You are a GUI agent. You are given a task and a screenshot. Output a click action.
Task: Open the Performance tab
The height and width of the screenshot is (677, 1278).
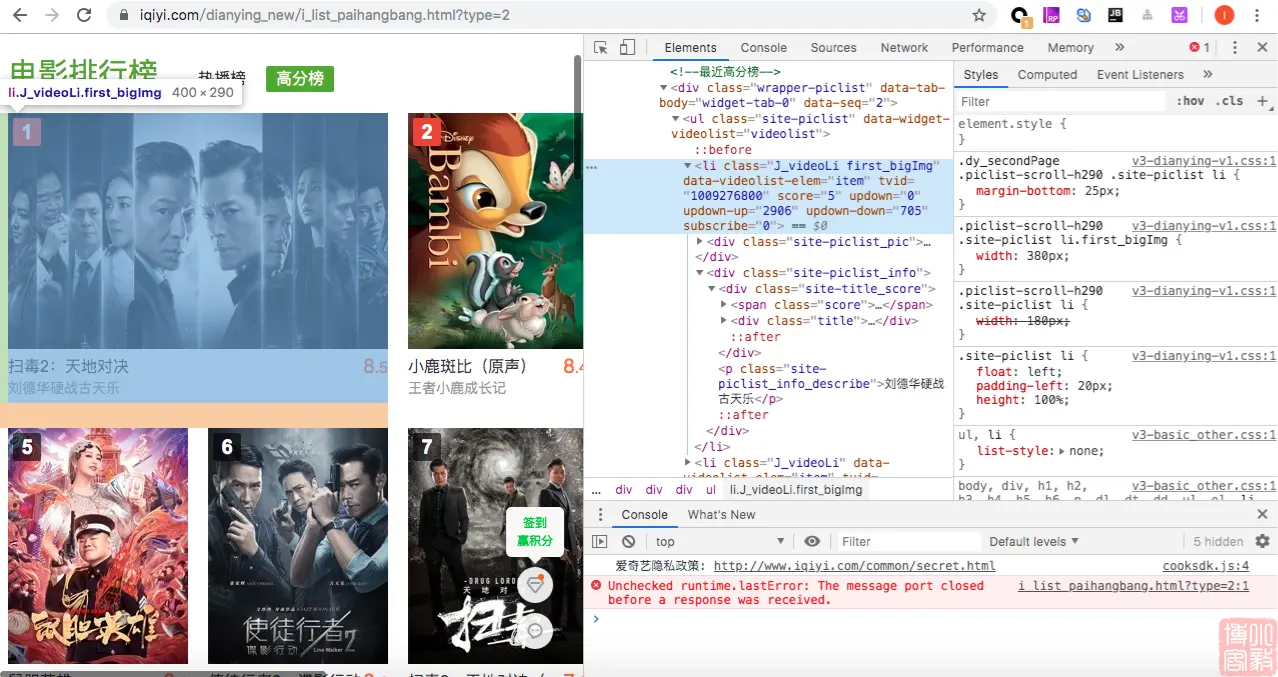(988, 47)
